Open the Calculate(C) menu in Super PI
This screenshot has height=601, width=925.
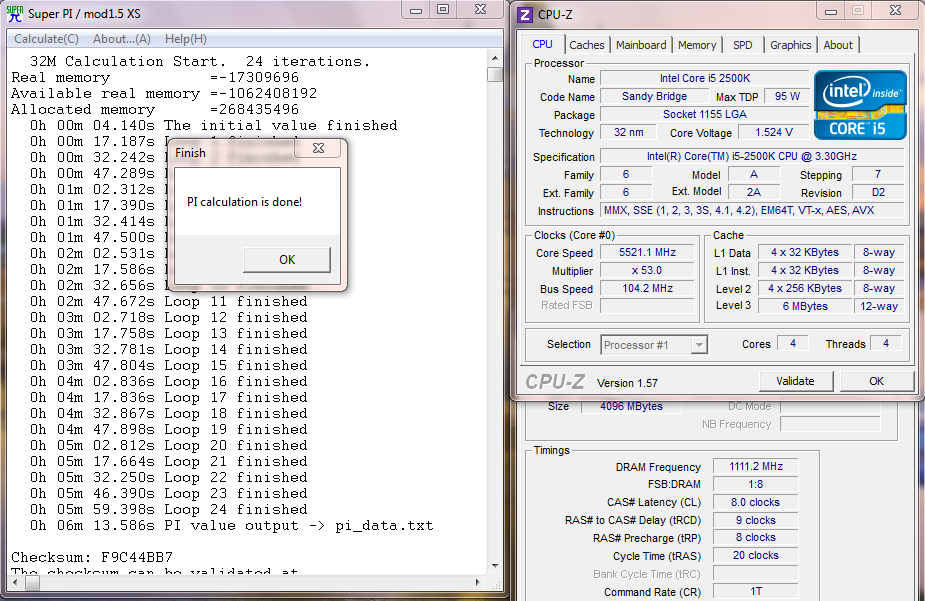[46, 39]
